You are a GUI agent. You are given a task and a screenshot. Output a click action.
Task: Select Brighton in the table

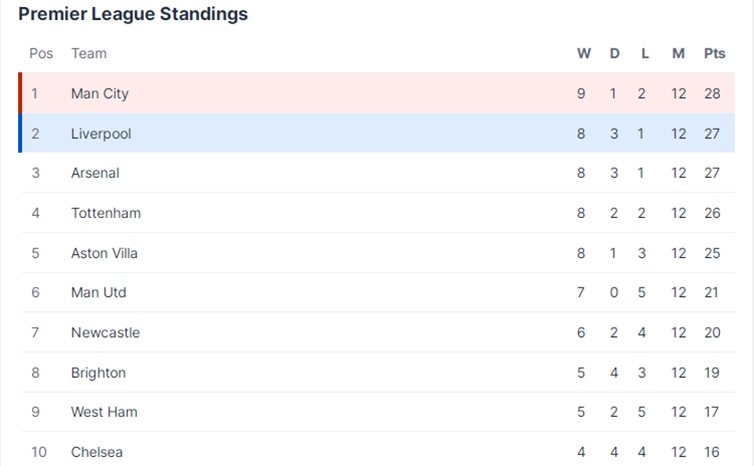pyautogui.click(x=98, y=373)
